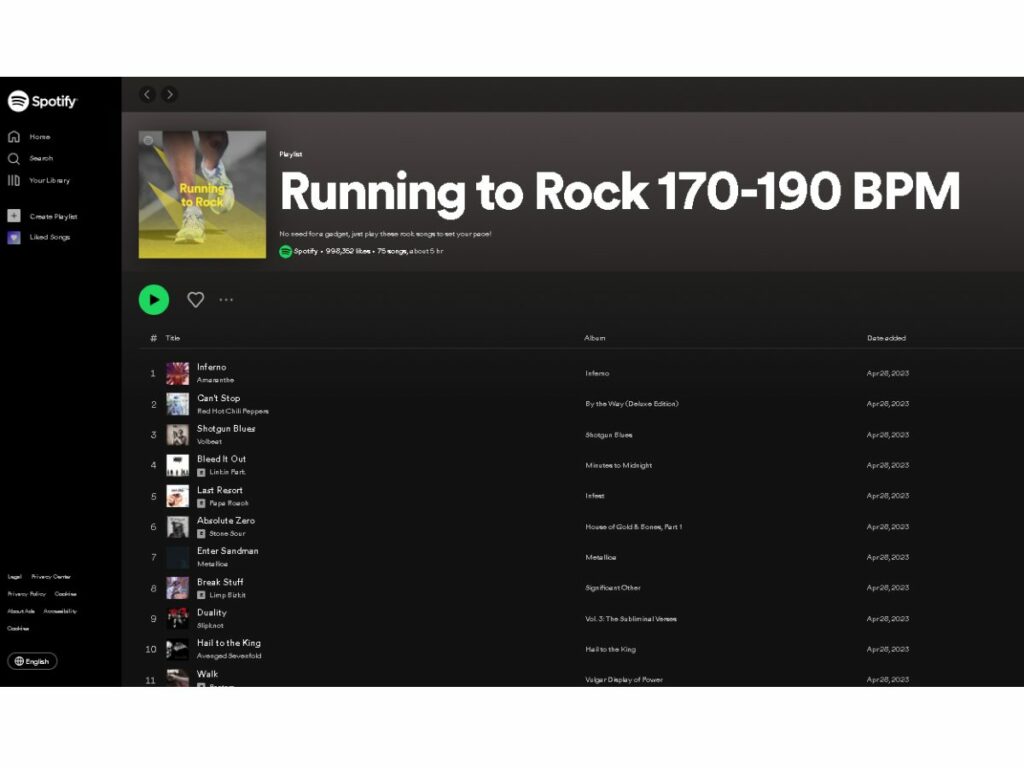Select the Your Library icon
The image size is (1024, 768).
pos(14,179)
